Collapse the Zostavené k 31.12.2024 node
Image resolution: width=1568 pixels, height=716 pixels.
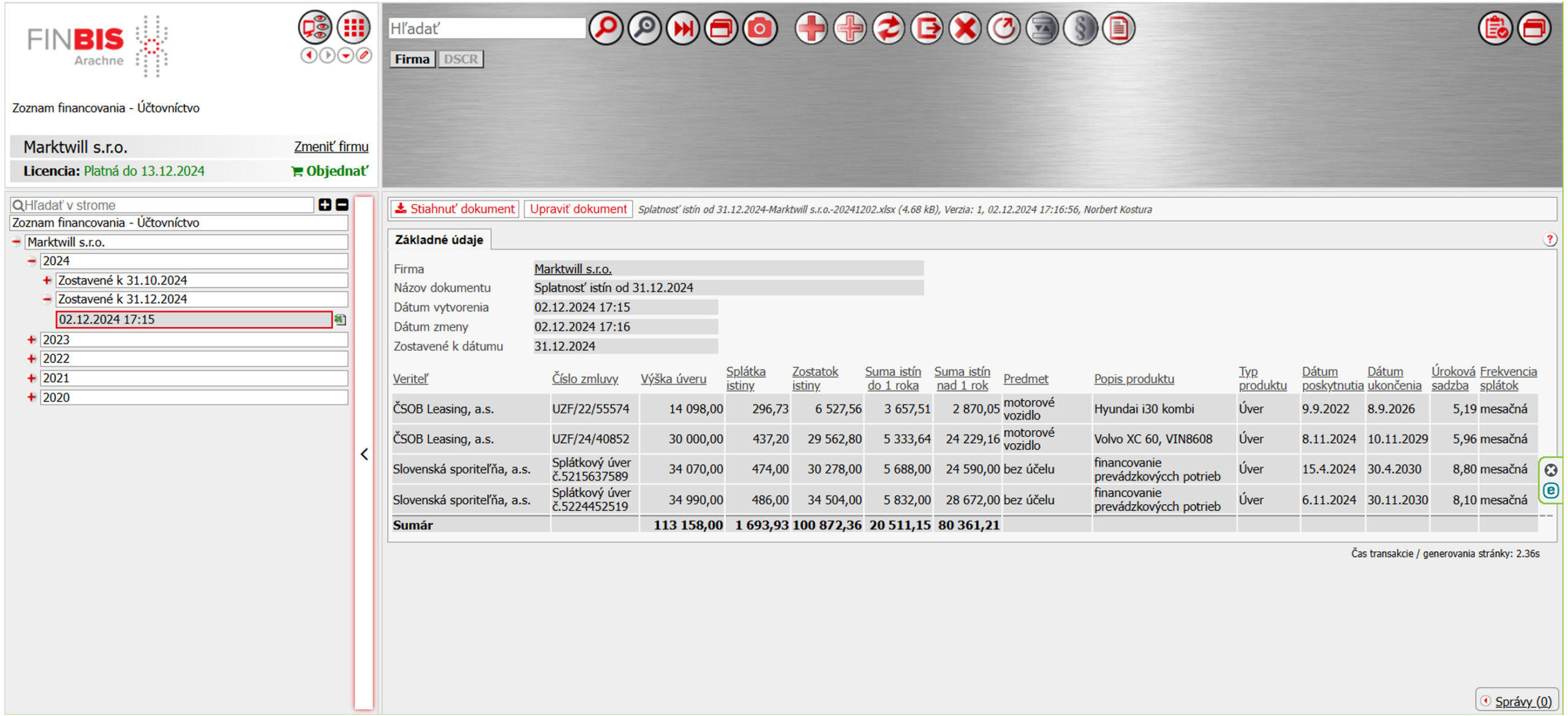47,300
